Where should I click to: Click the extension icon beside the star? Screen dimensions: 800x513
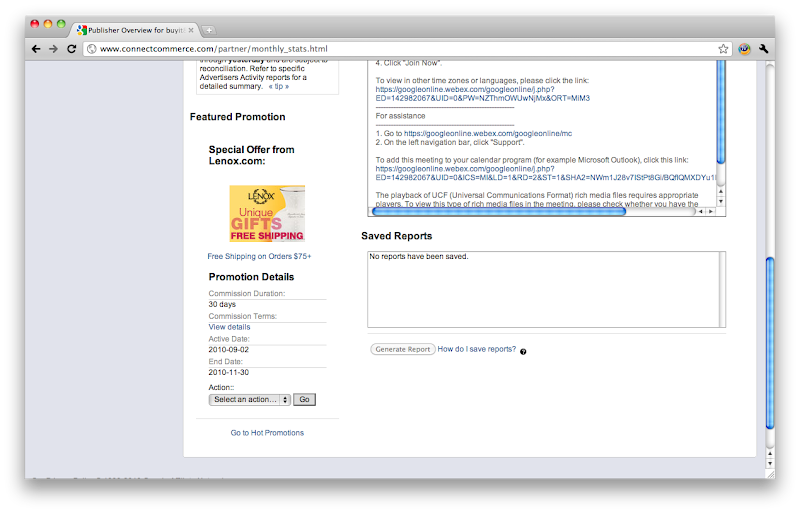(744, 49)
